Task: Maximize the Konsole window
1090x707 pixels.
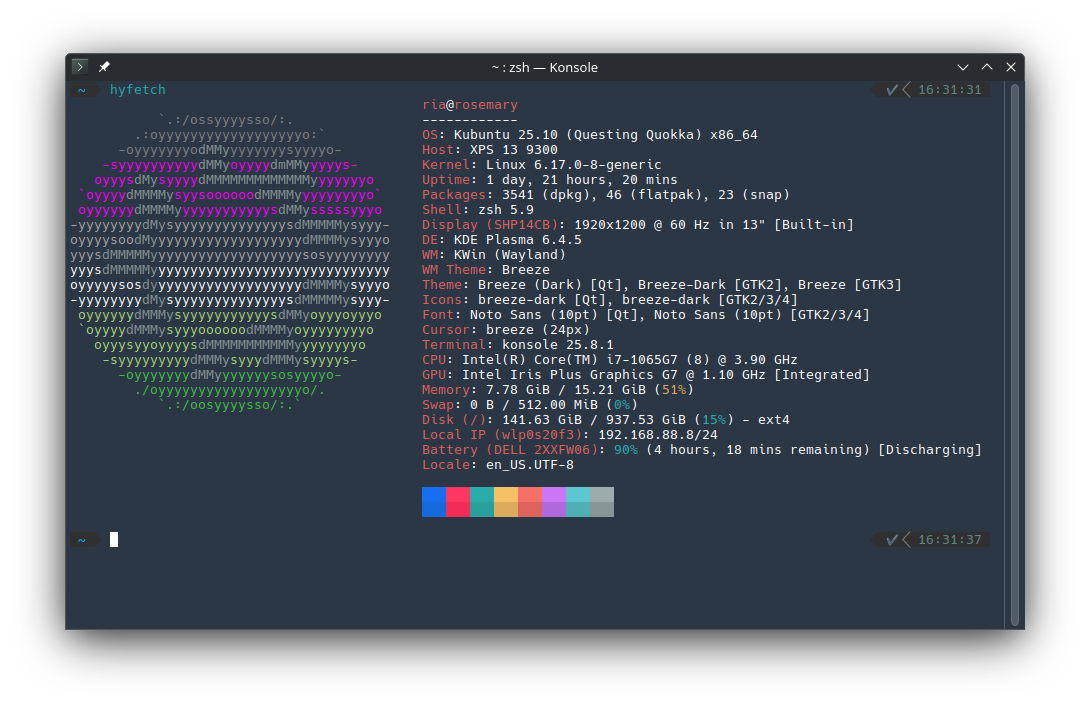Action: point(987,67)
